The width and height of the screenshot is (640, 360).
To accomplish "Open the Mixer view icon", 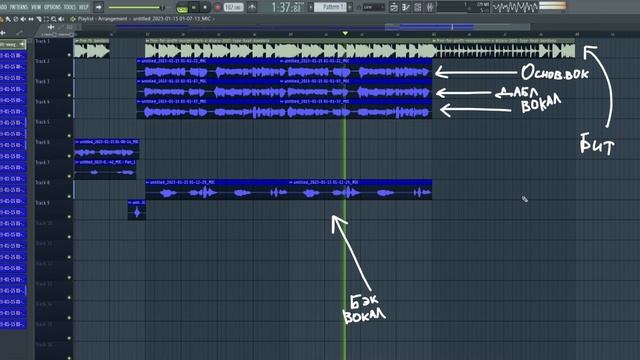I will coord(430,7).
